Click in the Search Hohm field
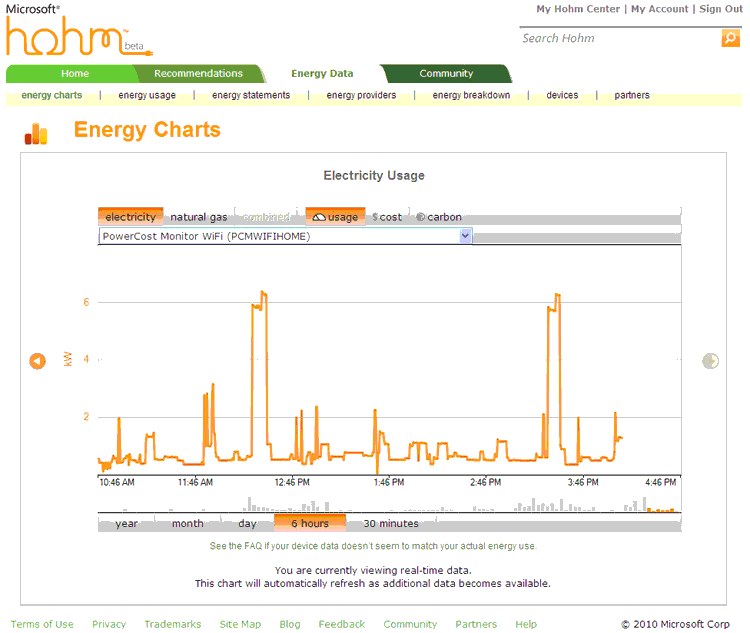This screenshot has height=633, width=750. coord(620,38)
